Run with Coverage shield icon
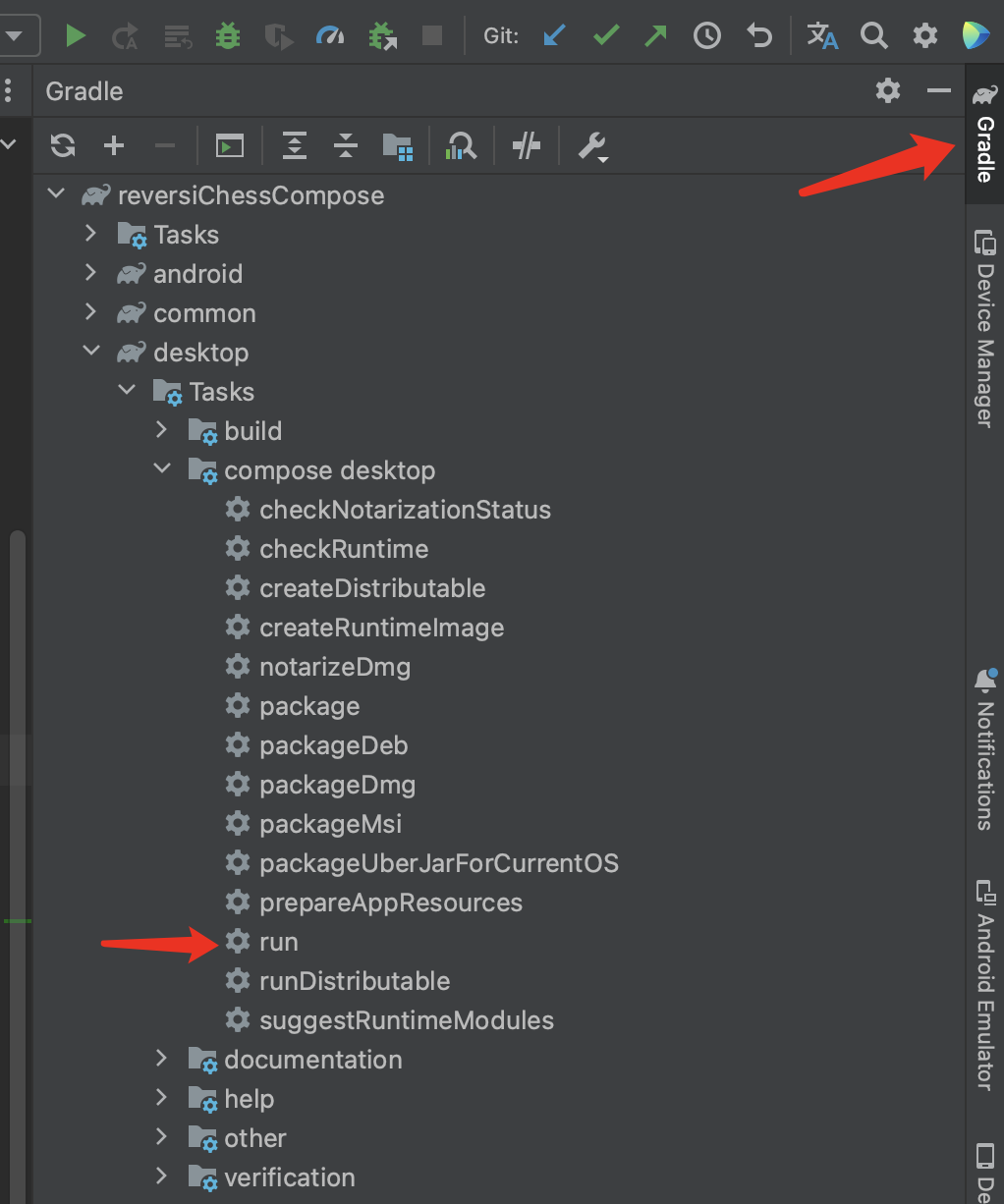This screenshot has width=1004, height=1204. pos(279,36)
